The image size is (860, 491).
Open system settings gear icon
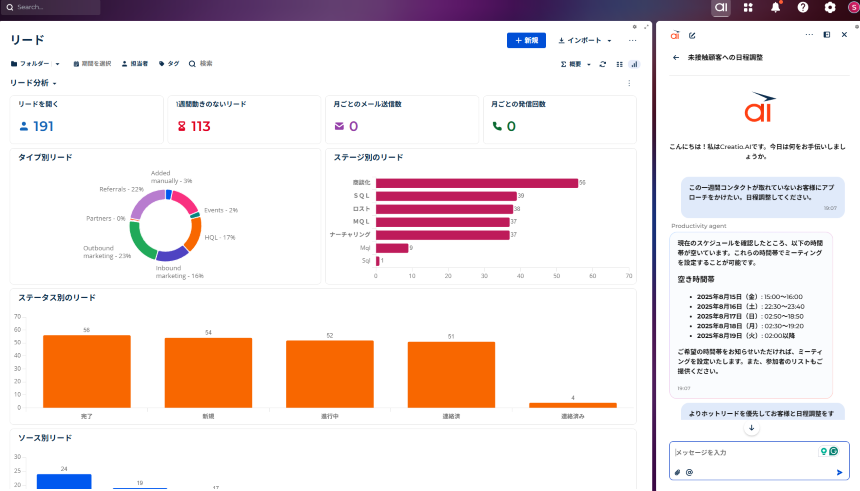click(x=830, y=7)
